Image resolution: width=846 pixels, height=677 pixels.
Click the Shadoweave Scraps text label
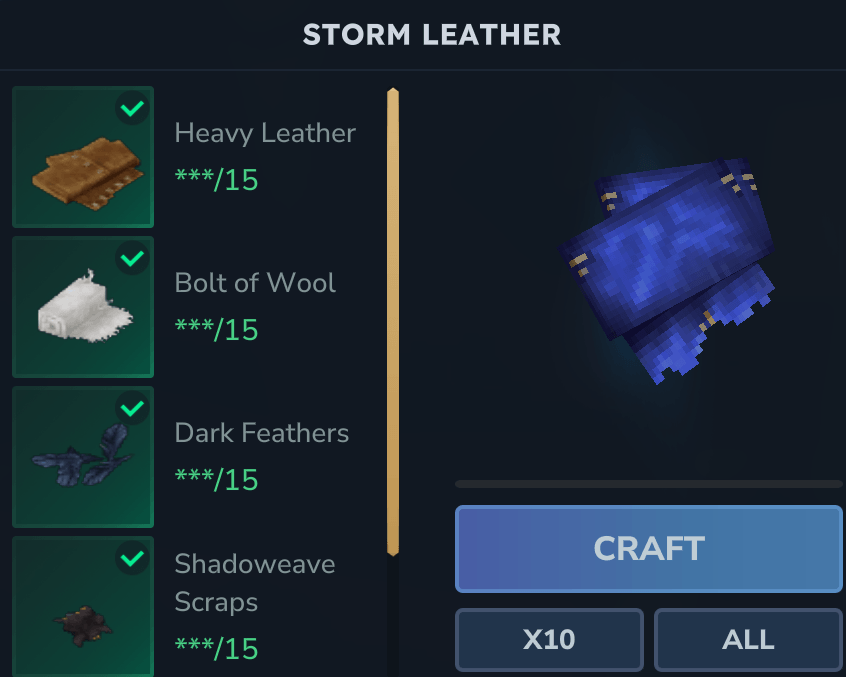(x=255, y=583)
